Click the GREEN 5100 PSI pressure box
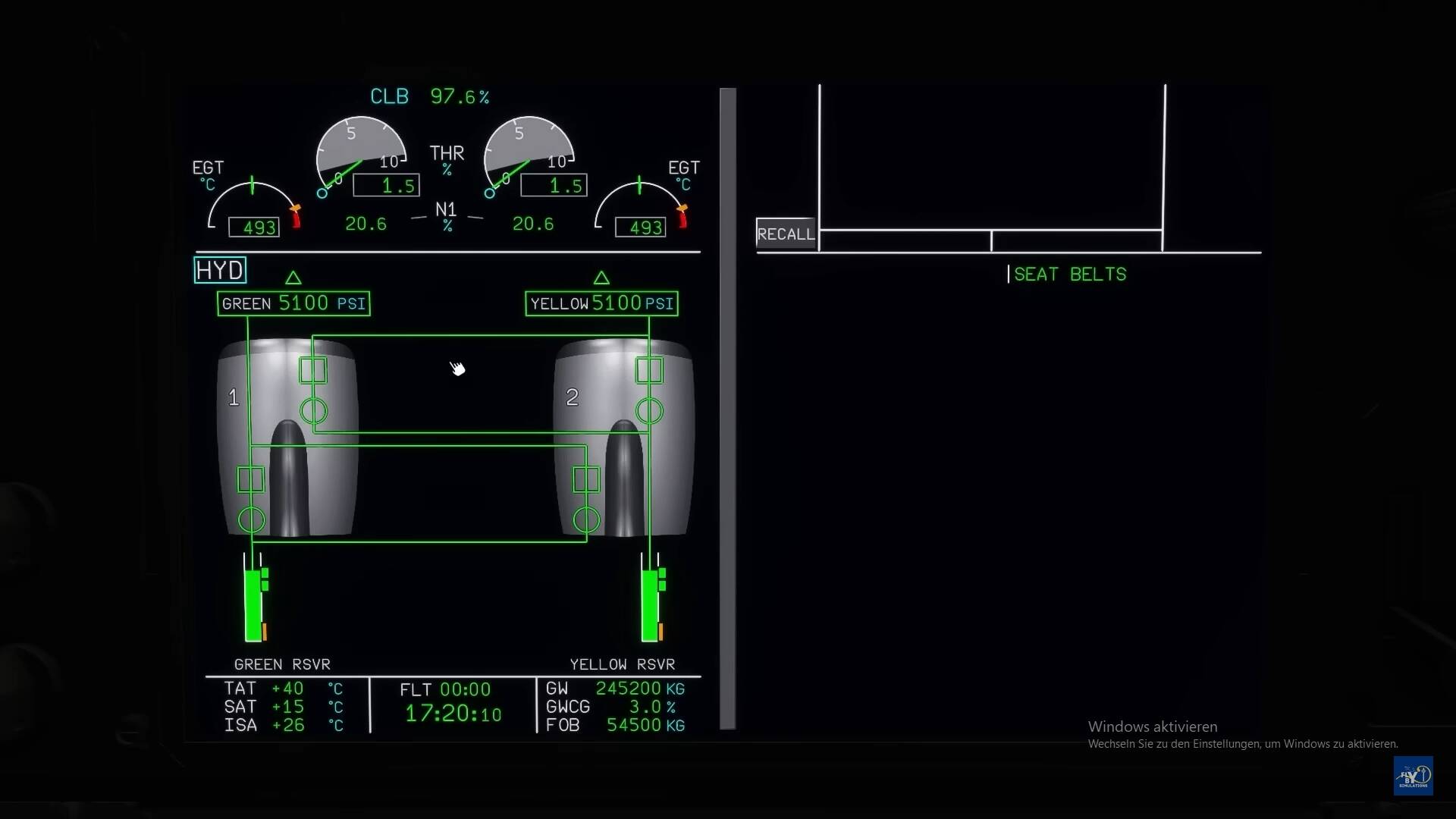Viewport: 1456px width, 819px height. [293, 303]
